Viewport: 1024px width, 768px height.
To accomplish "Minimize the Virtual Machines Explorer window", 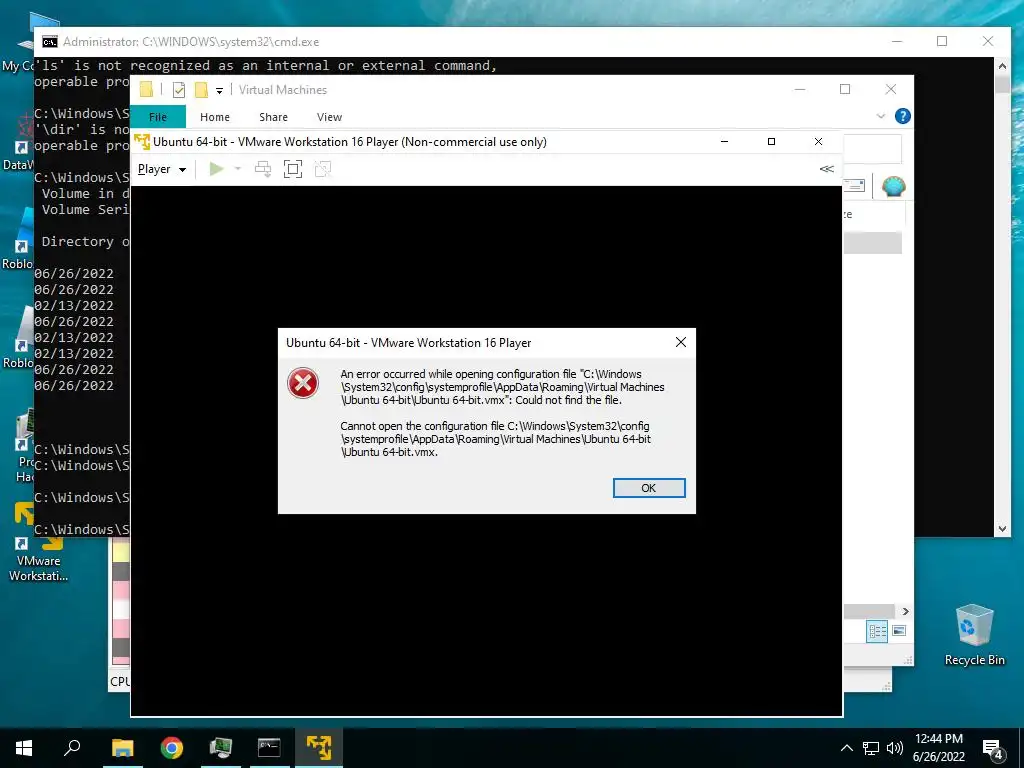I will (x=799, y=89).
